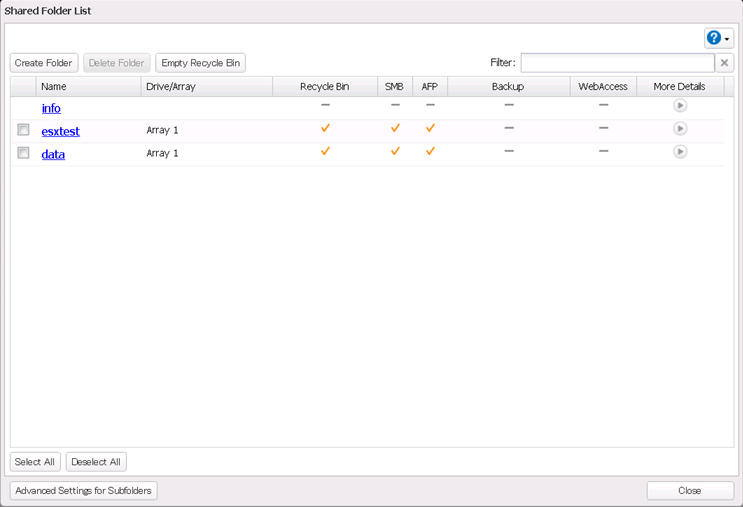Viewport: 743px width, 507px height.
Task: Click Recycle Bin checkmark for esxtest
Action: [x=325, y=129]
